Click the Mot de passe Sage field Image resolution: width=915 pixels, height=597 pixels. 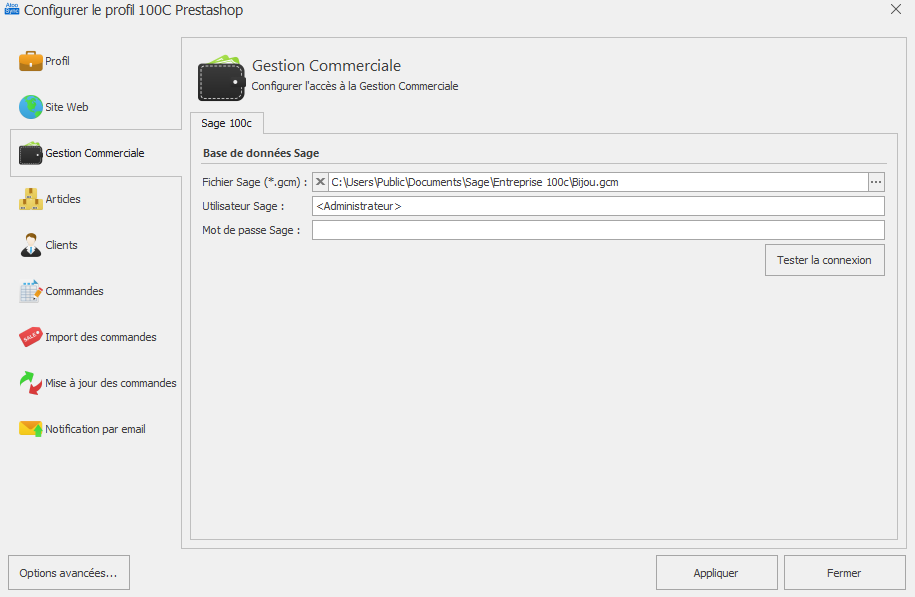coord(598,230)
